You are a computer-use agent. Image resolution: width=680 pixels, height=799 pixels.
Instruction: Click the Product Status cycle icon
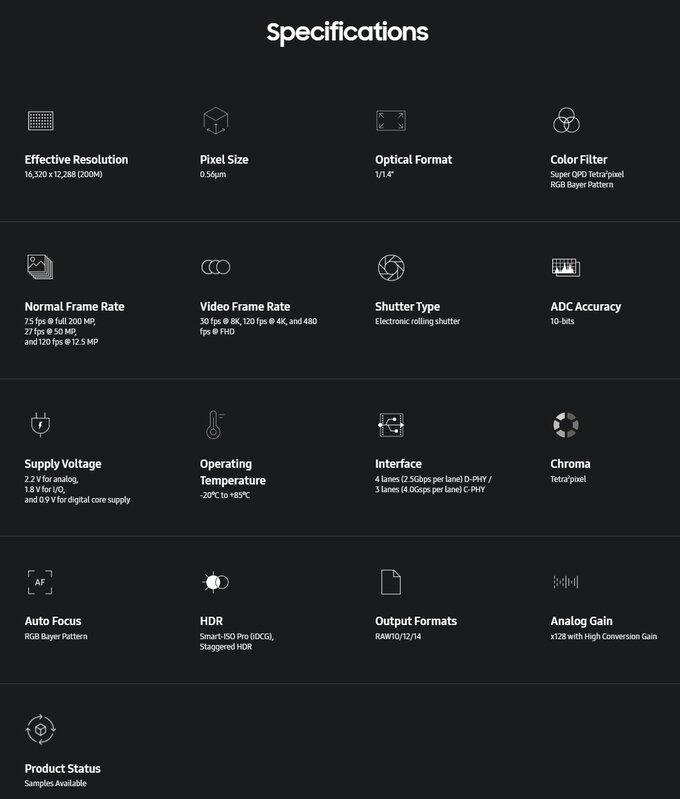click(x=40, y=729)
